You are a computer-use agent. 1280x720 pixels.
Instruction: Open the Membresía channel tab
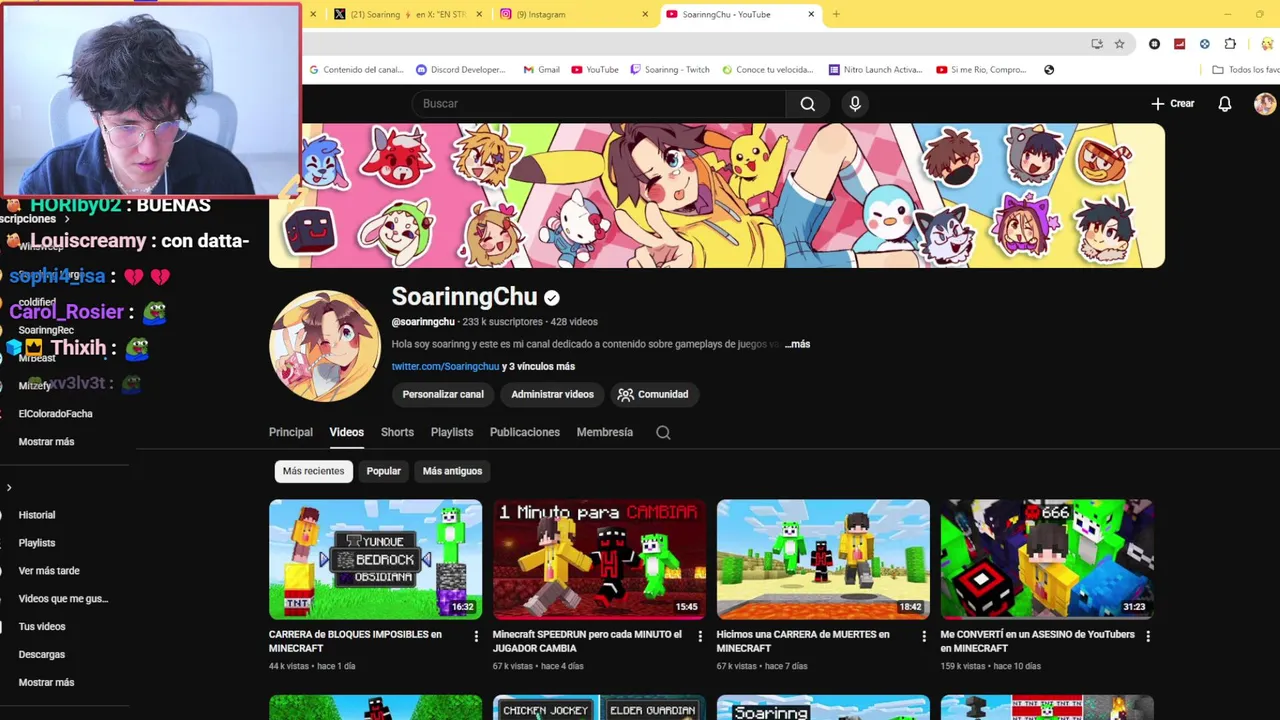click(x=605, y=433)
